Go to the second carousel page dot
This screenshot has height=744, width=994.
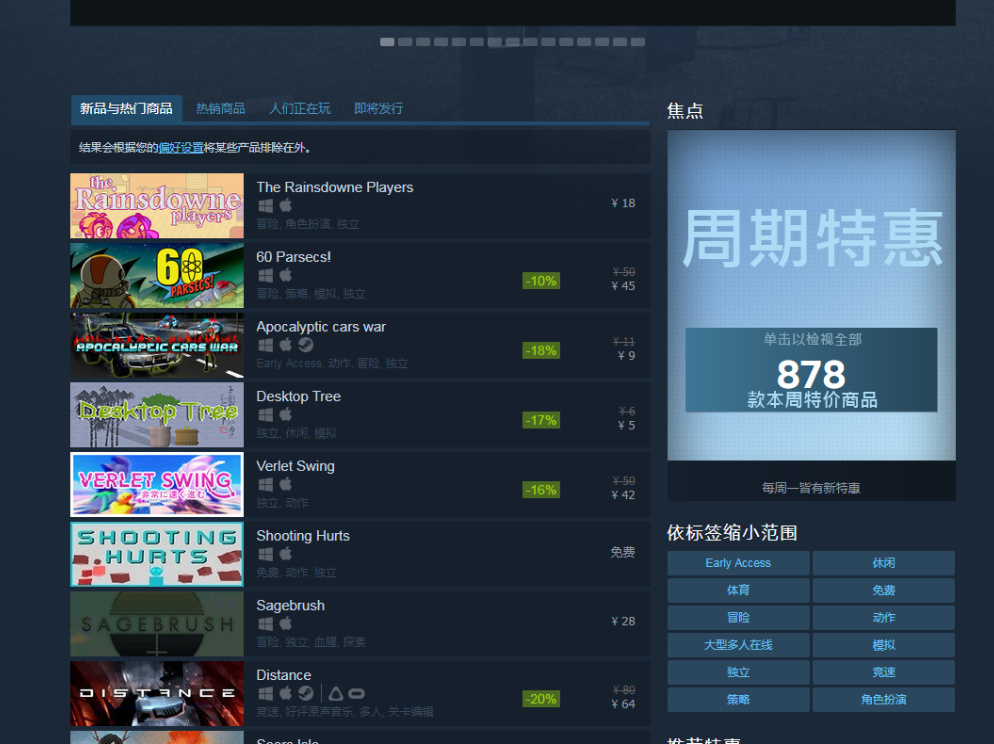pos(404,42)
